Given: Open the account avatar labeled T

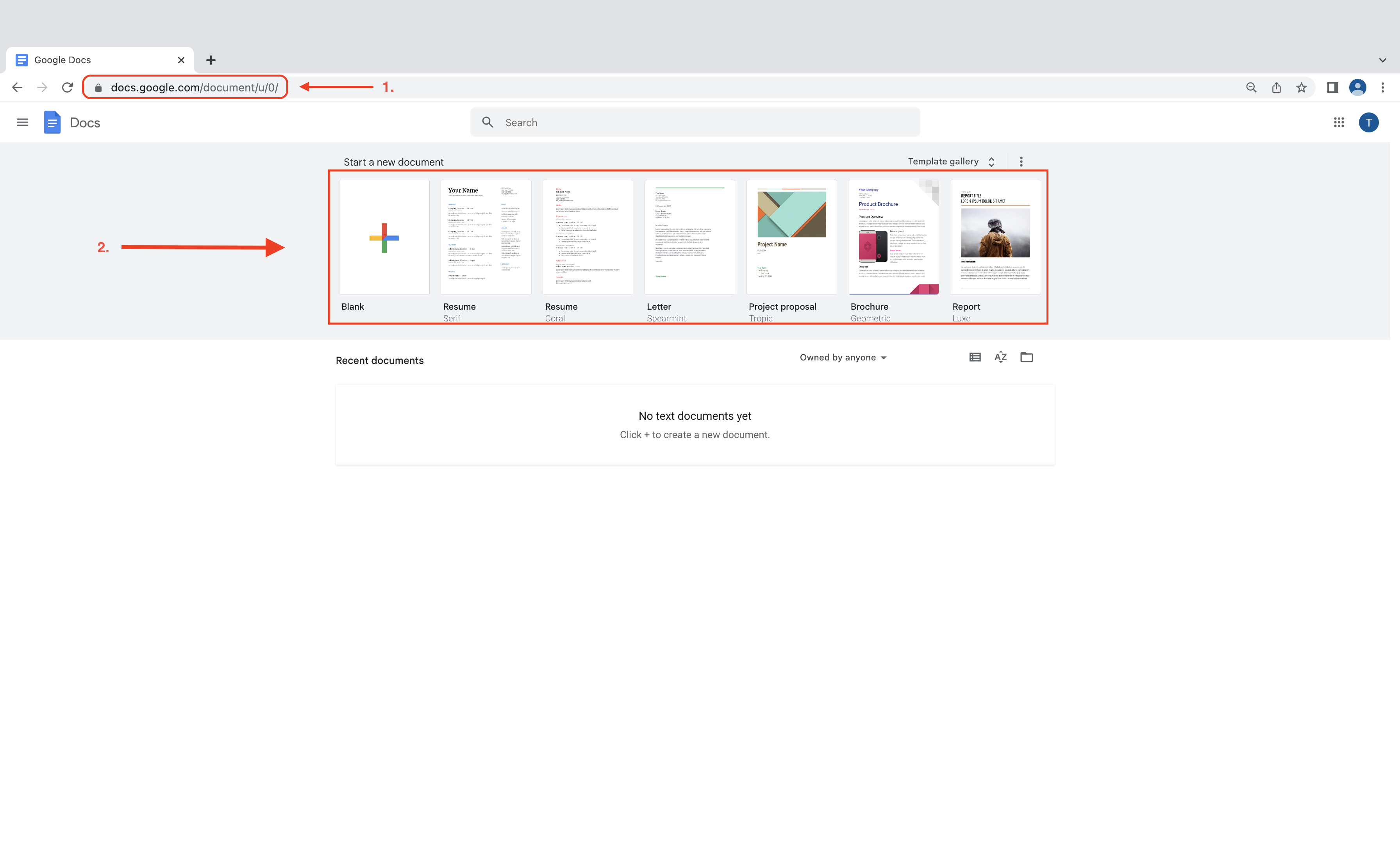Looking at the screenshot, I should tap(1368, 122).
